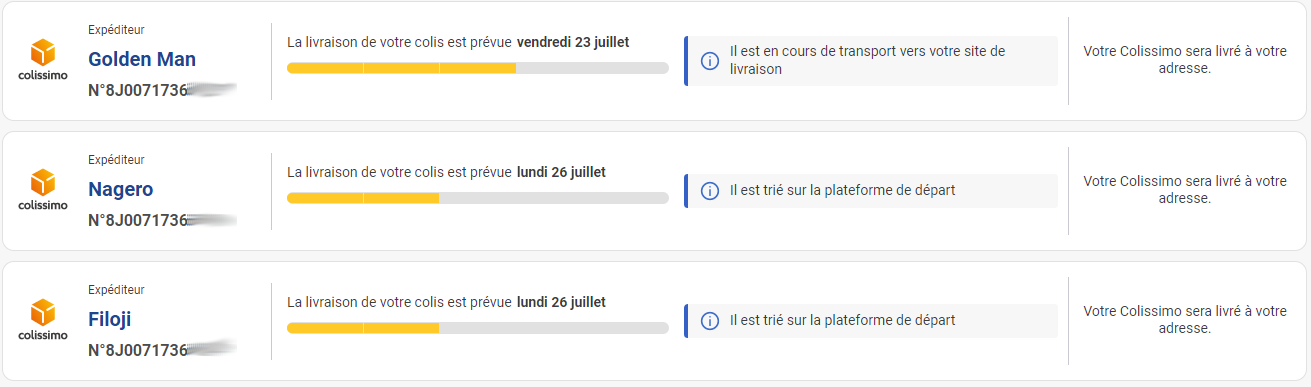
Task: Click the Nagero delivery progress bar
Action: pyautogui.click(x=478, y=198)
